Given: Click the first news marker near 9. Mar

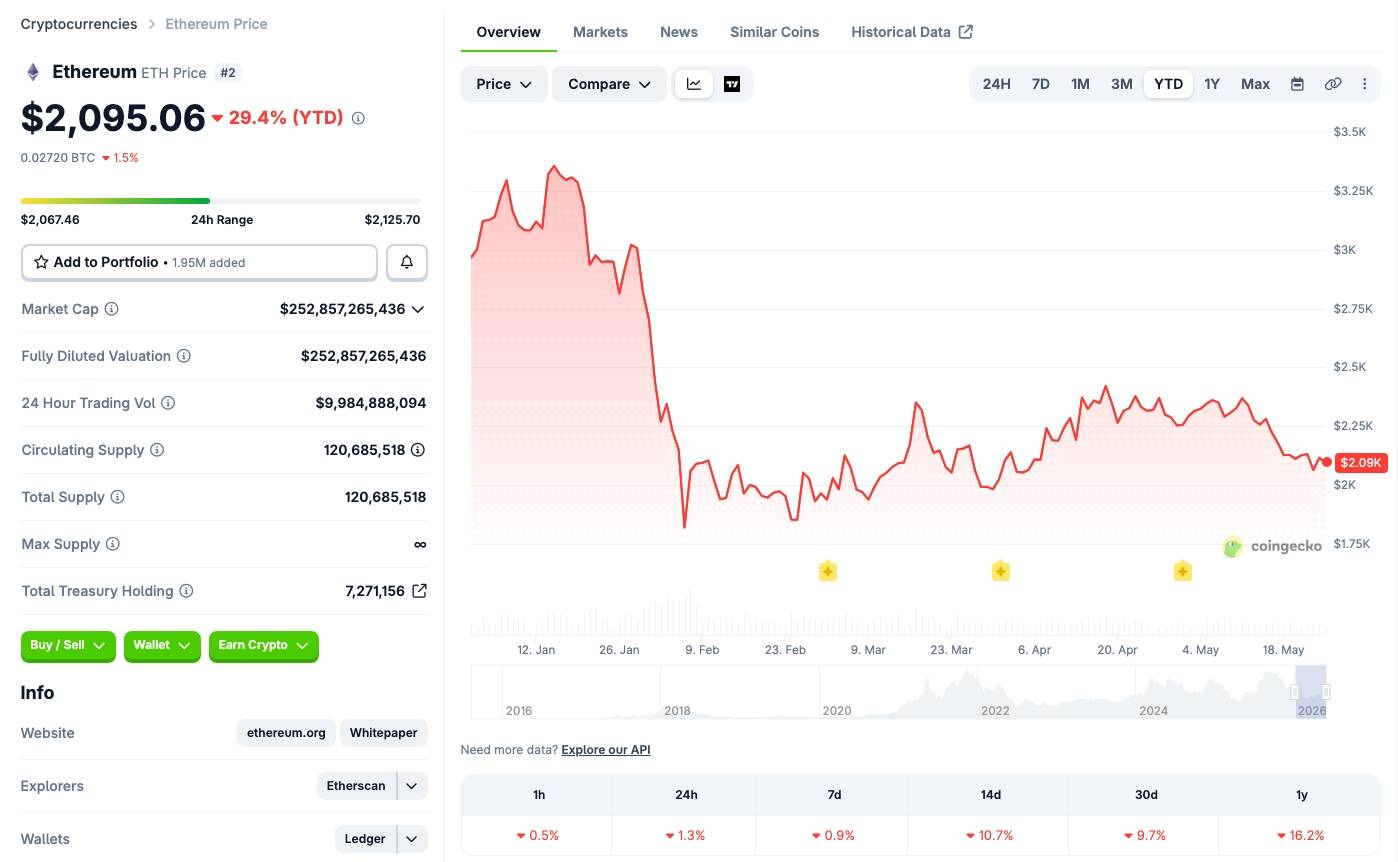Looking at the screenshot, I should (x=827, y=571).
